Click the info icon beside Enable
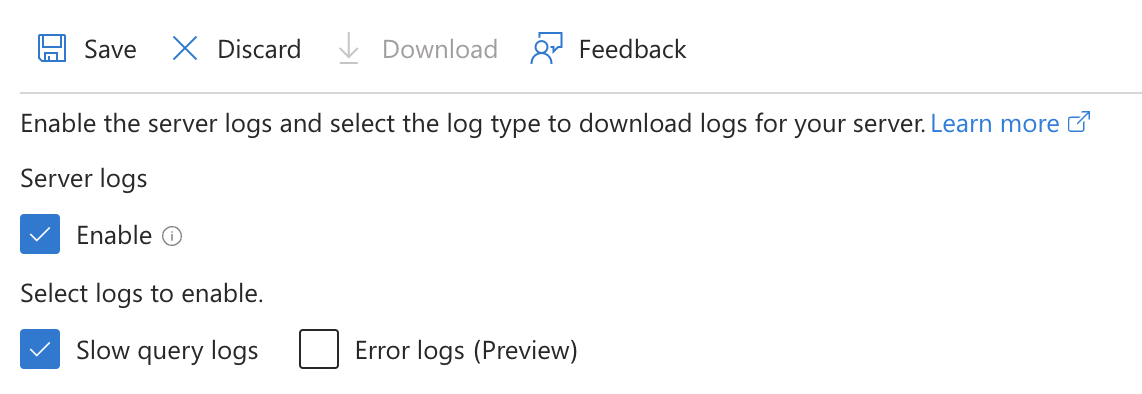This screenshot has width=1142, height=394. click(172, 236)
